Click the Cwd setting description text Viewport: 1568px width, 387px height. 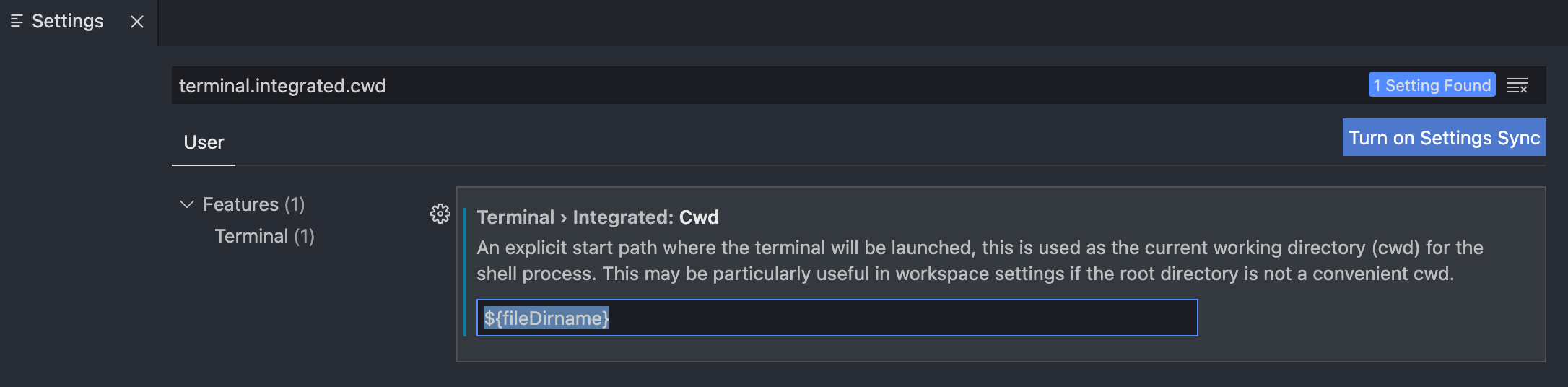tap(938, 261)
